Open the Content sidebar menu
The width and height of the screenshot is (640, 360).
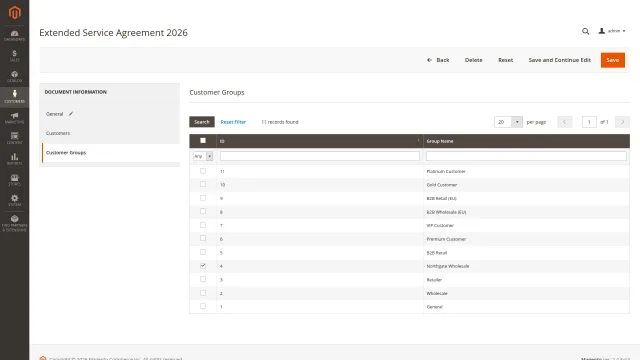(x=15, y=138)
